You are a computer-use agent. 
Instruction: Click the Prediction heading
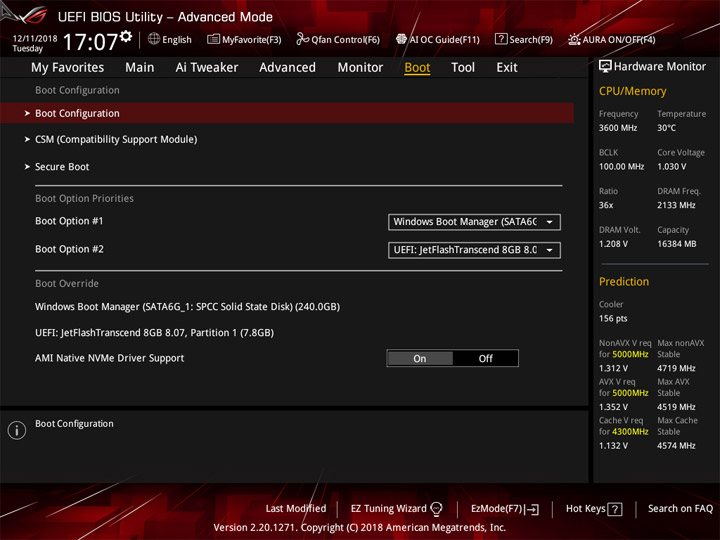[x=624, y=281]
